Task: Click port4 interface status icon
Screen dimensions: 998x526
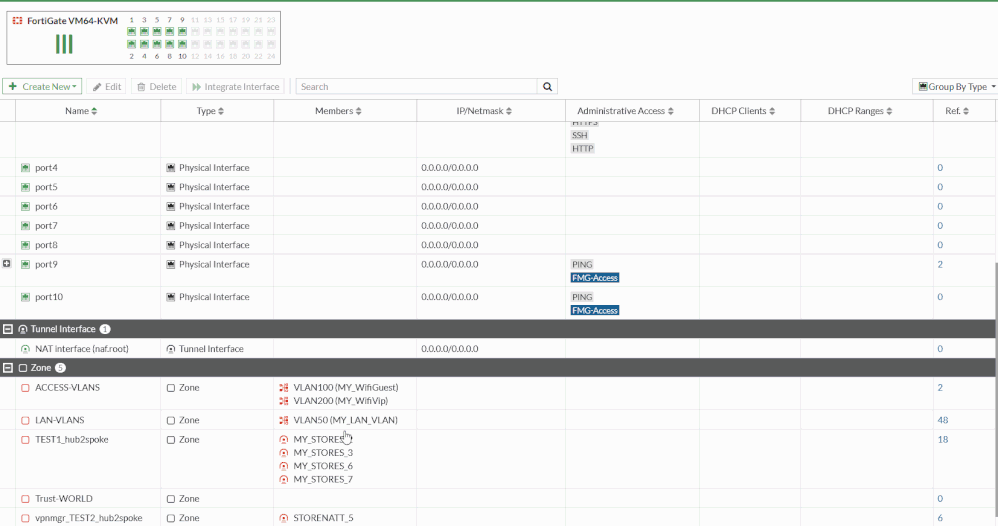Action: coord(25,168)
